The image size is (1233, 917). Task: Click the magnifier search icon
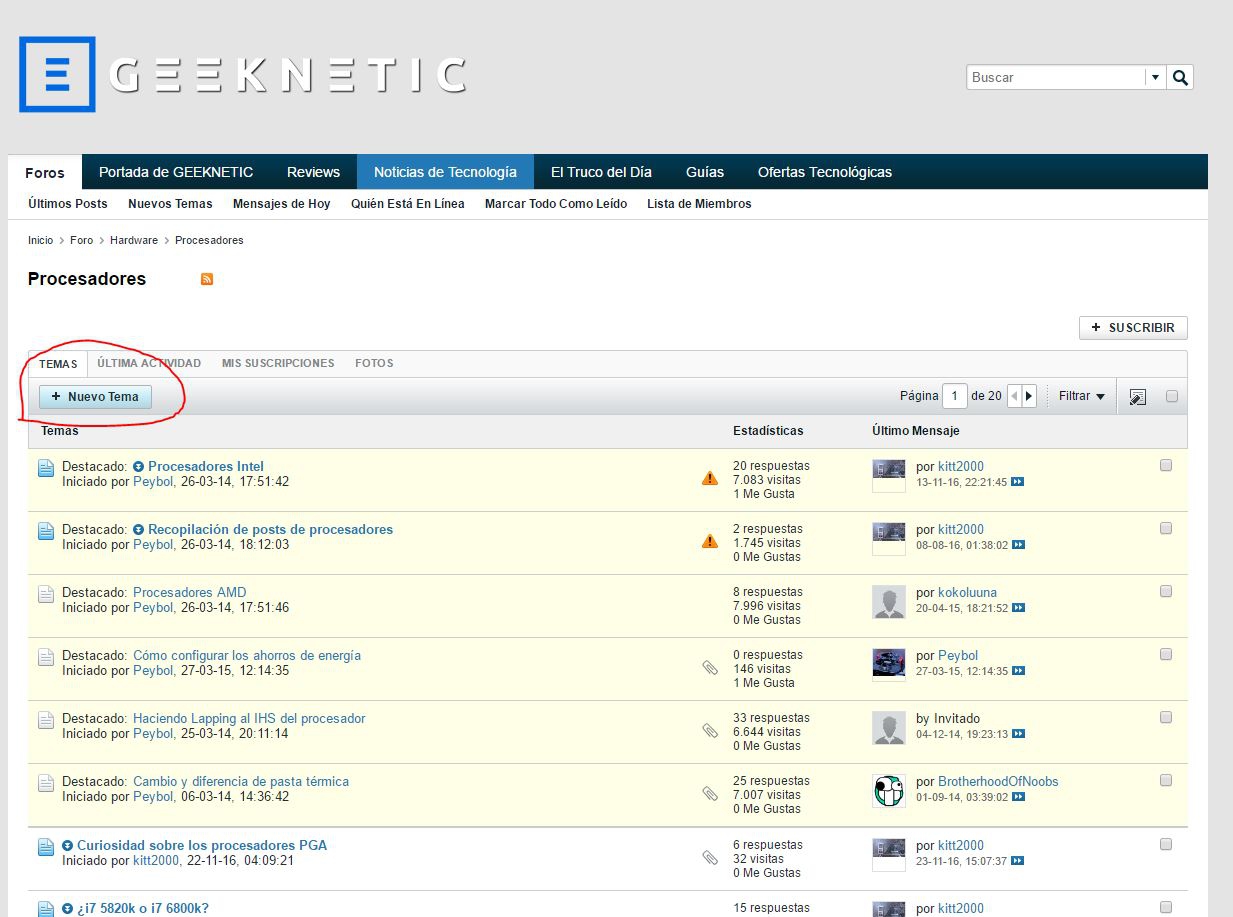[1180, 77]
